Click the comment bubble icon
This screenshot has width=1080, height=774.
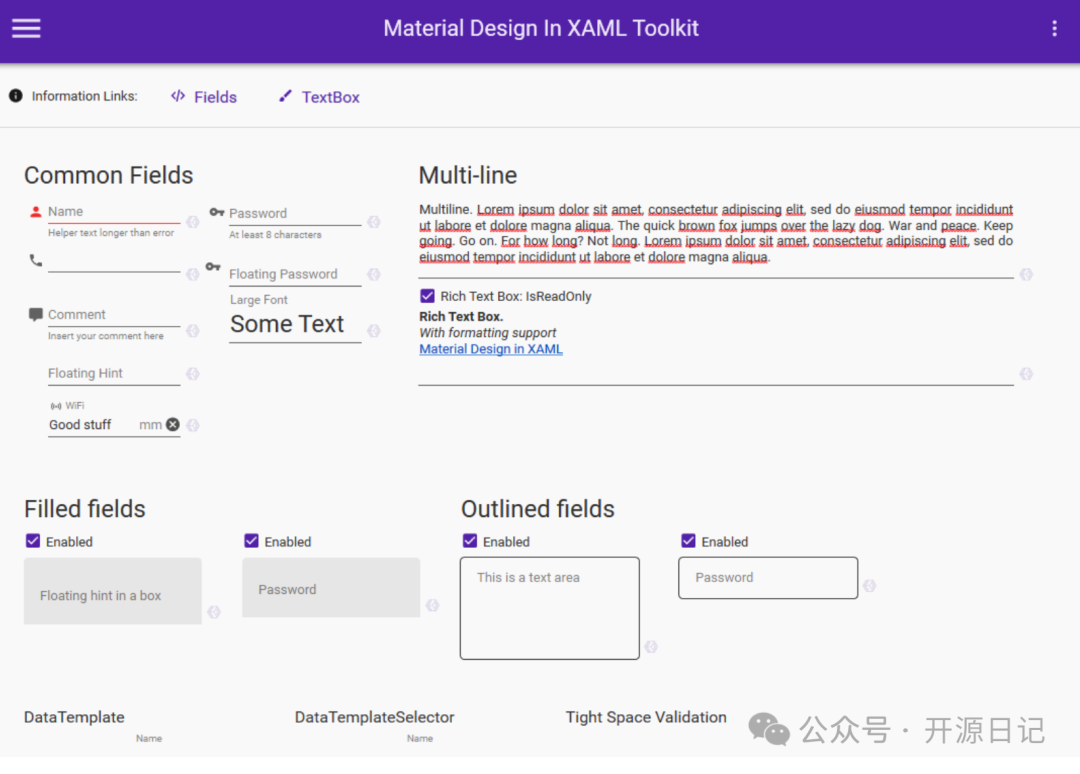(x=36, y=315)
